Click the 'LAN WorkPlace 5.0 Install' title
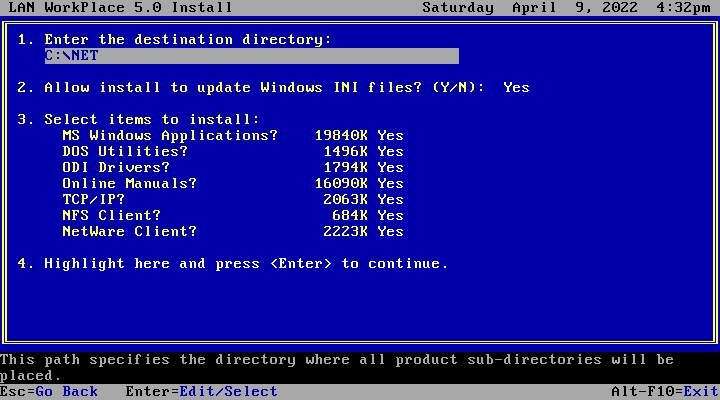This screenshot has height=400, width=720. click(120, 7)
